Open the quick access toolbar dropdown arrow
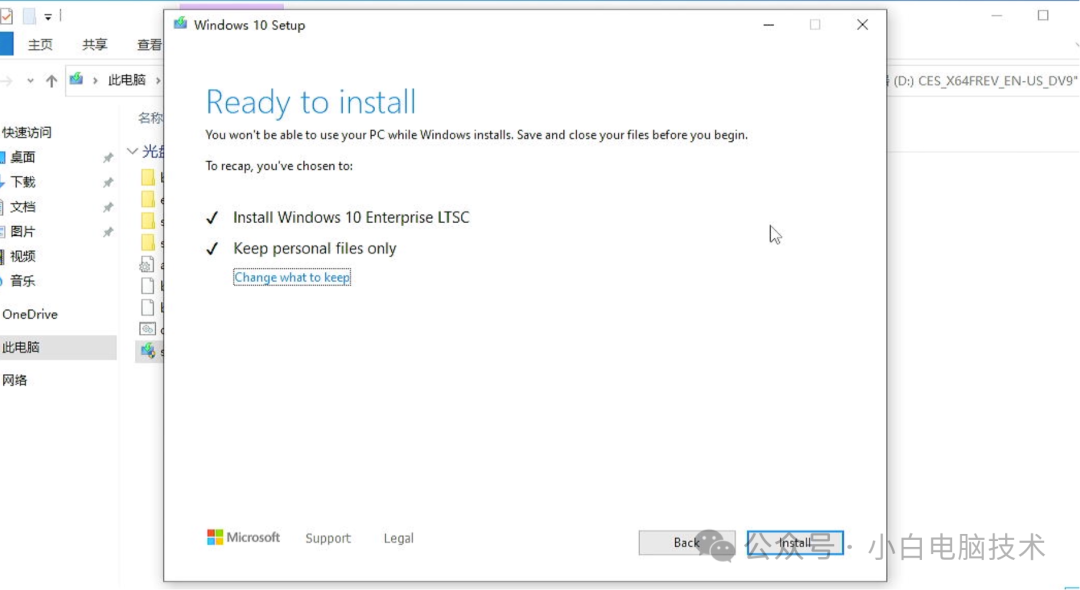 tap(48, 17)
